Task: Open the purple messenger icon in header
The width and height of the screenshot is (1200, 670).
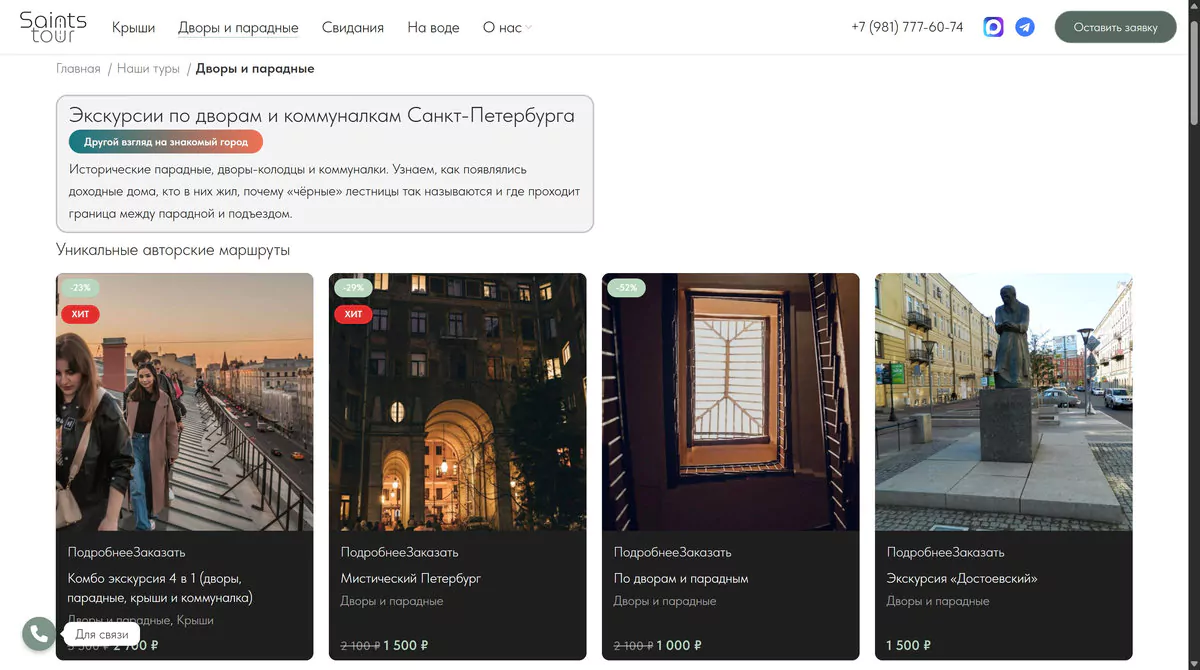Action: point(993,27)
